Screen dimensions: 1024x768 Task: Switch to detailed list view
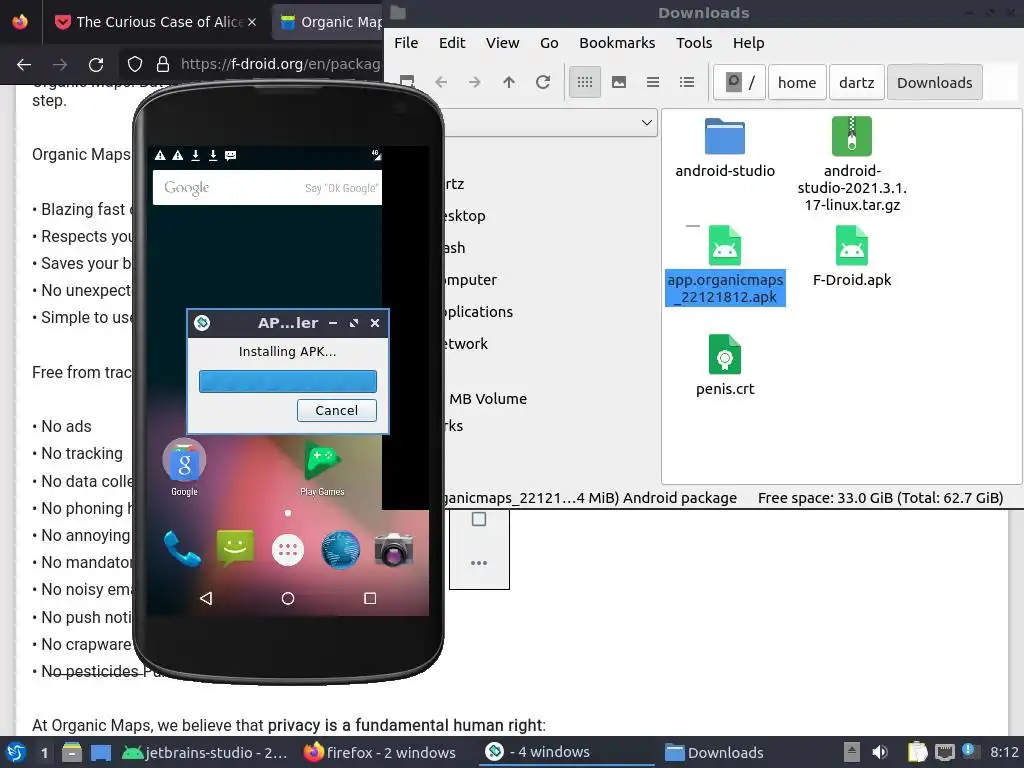click(687, 82)
